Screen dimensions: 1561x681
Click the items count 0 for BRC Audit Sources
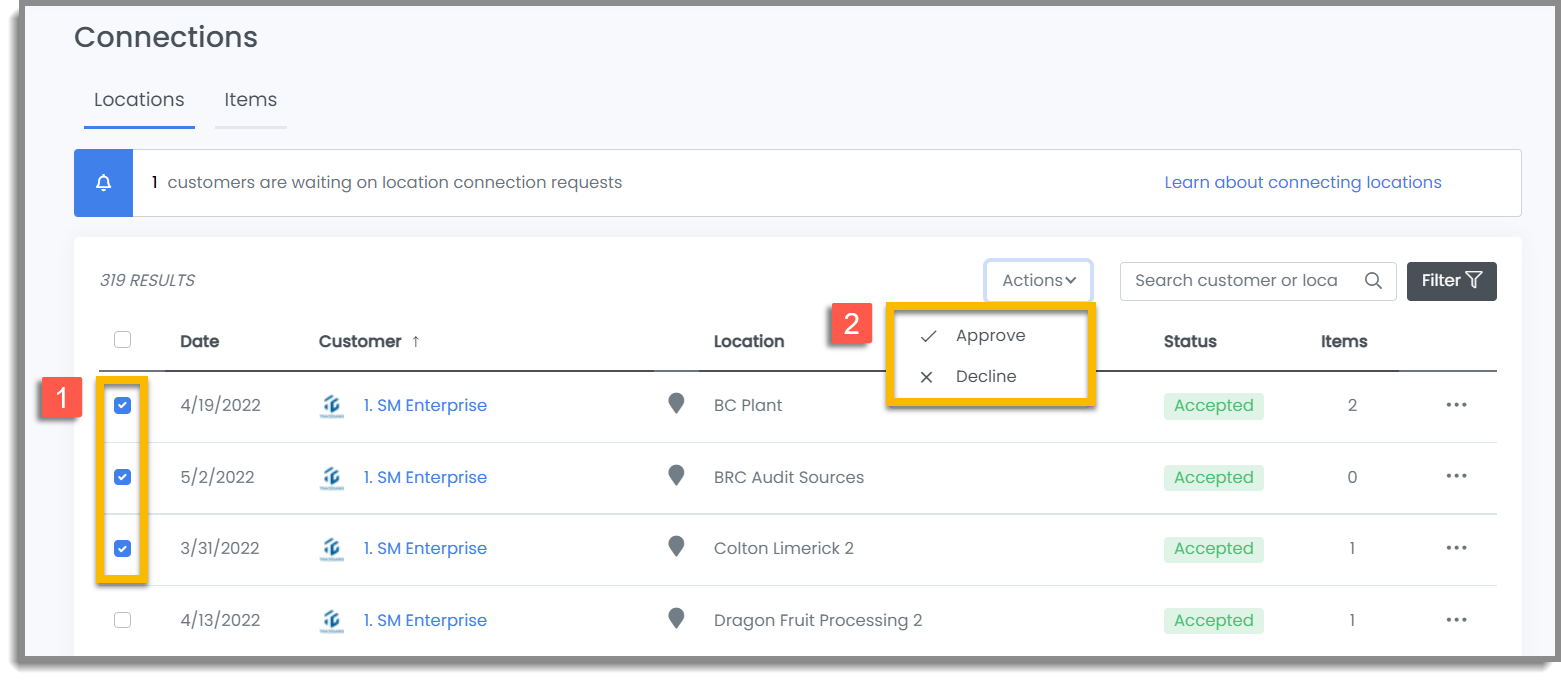(x=1352, y=478)
